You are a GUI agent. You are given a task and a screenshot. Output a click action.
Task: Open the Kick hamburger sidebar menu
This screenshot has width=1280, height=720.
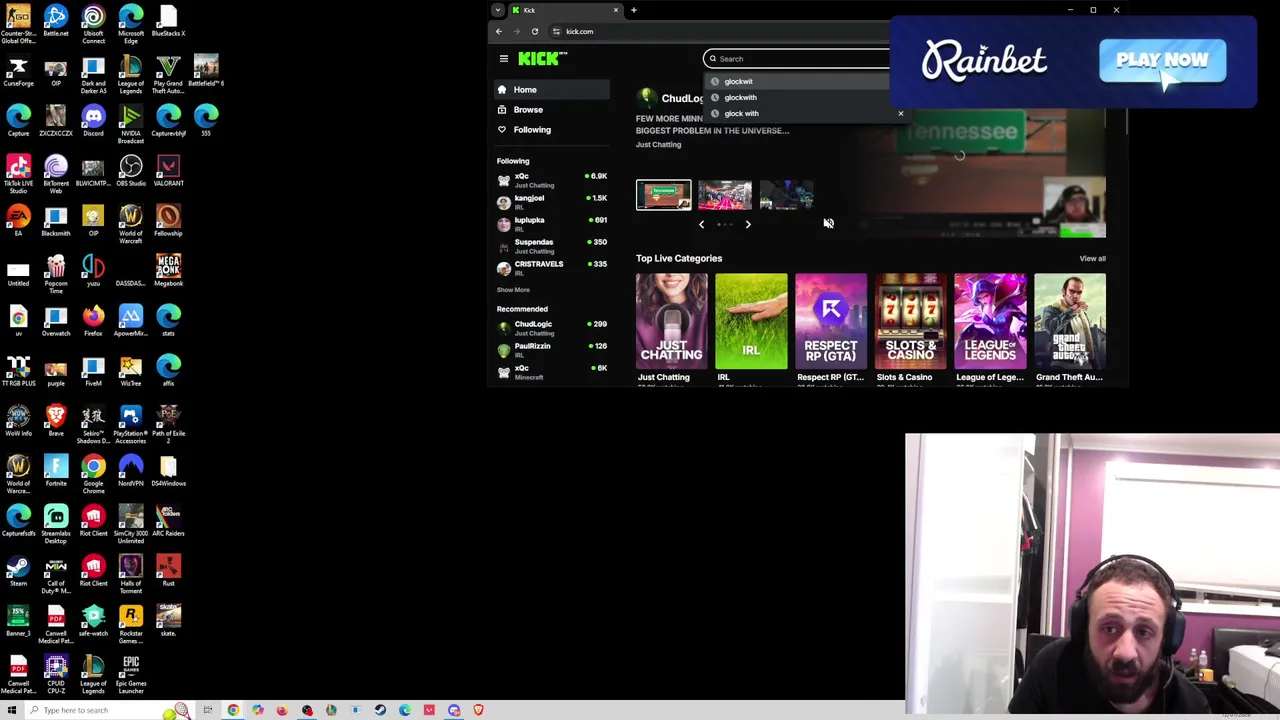point(504,59)
